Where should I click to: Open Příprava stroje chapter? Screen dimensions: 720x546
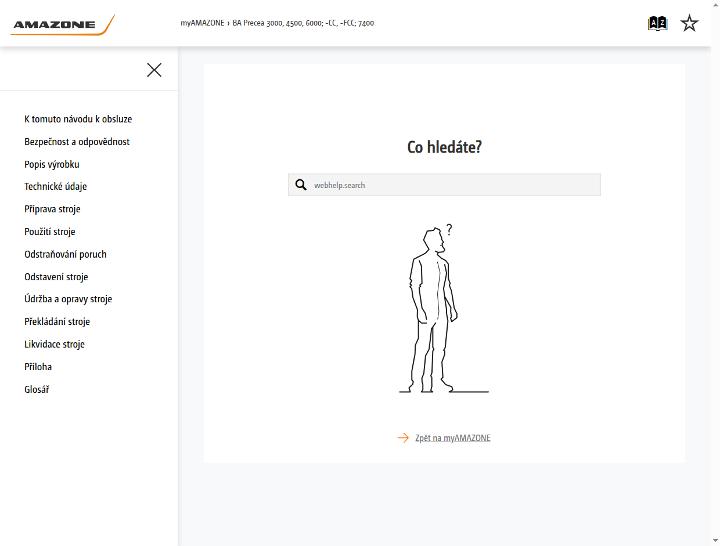[x=52, y=209]
